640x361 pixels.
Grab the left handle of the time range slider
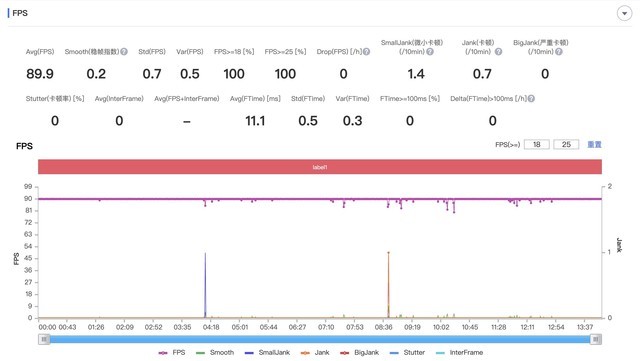44,339
